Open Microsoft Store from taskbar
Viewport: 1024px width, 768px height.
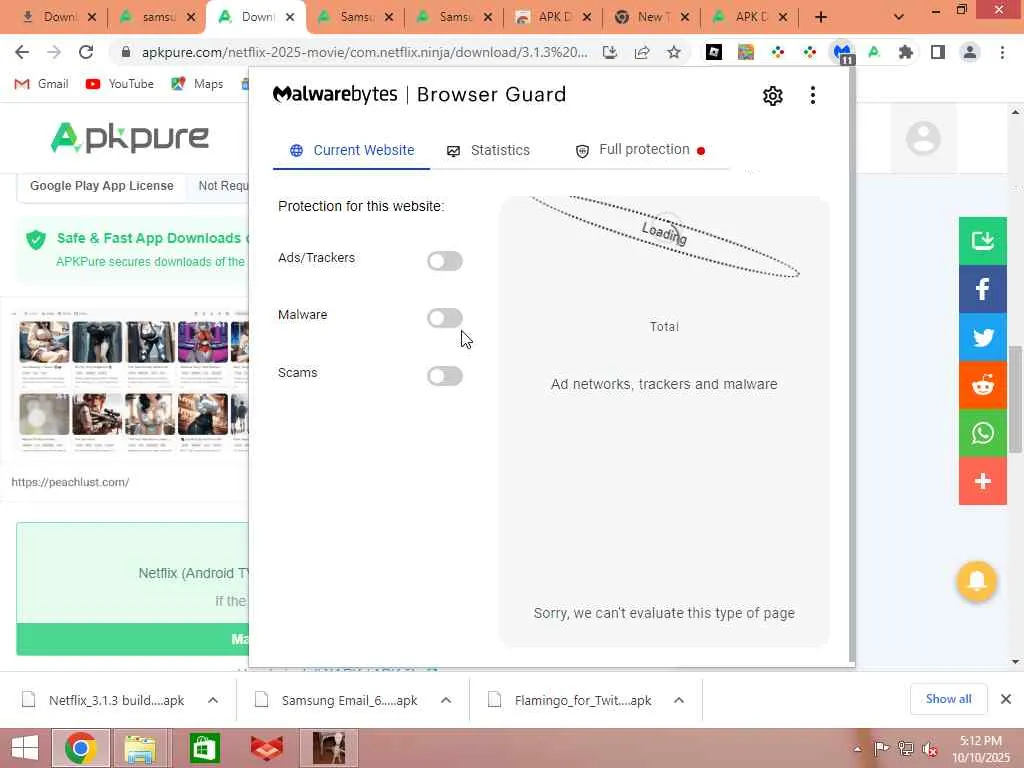tap(204, 748)
